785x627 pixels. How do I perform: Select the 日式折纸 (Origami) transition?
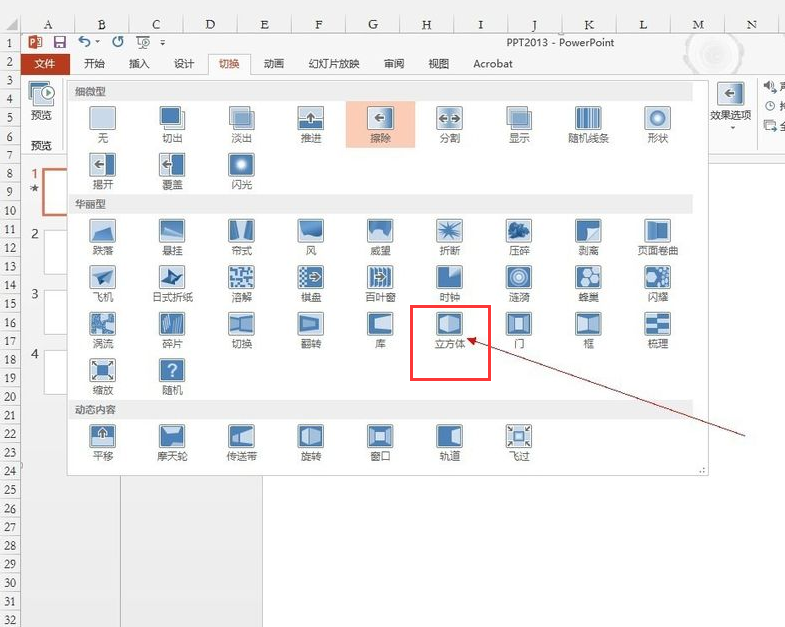172,278
